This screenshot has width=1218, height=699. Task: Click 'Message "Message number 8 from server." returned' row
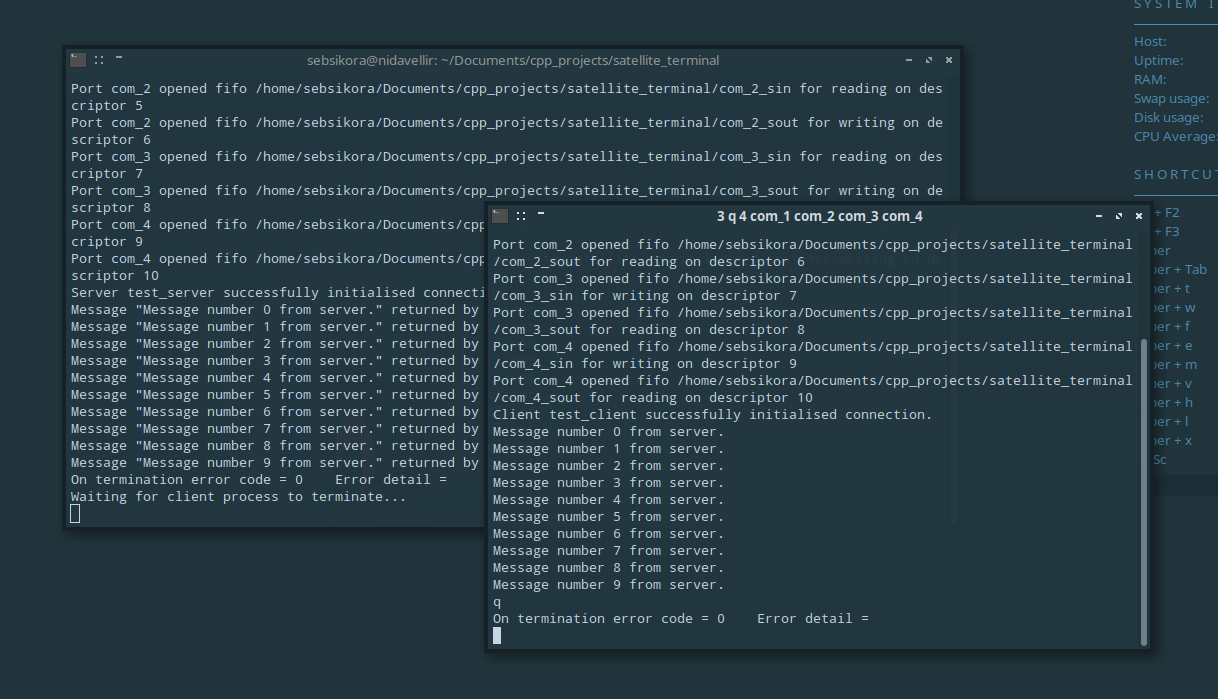coord(275,445)
